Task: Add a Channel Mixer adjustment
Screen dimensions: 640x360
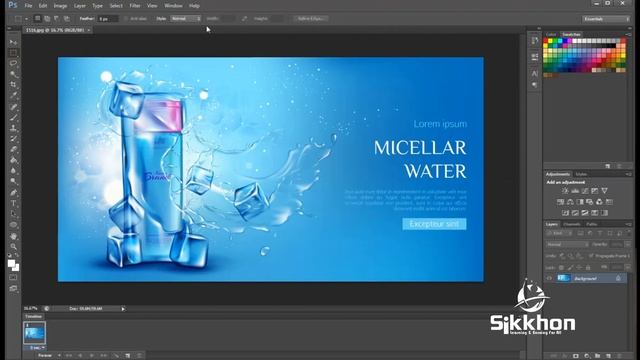Action: [x=599, y=202]
